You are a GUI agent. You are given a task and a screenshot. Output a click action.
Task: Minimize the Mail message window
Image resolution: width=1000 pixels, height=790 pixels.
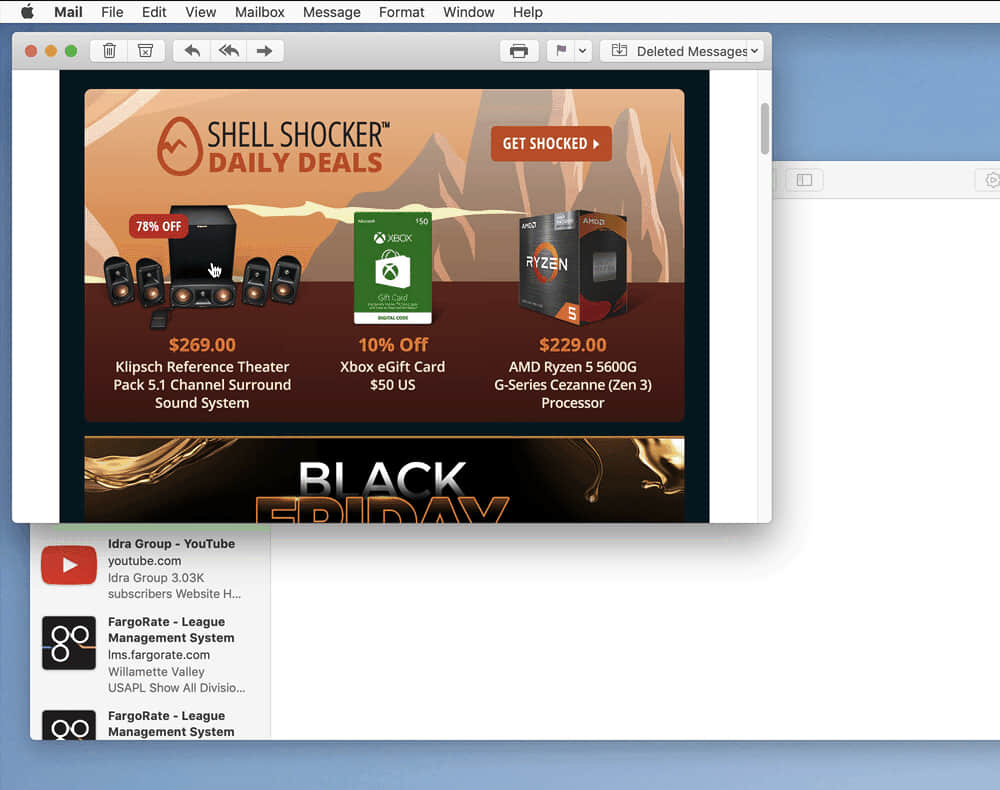click(51, 51)
